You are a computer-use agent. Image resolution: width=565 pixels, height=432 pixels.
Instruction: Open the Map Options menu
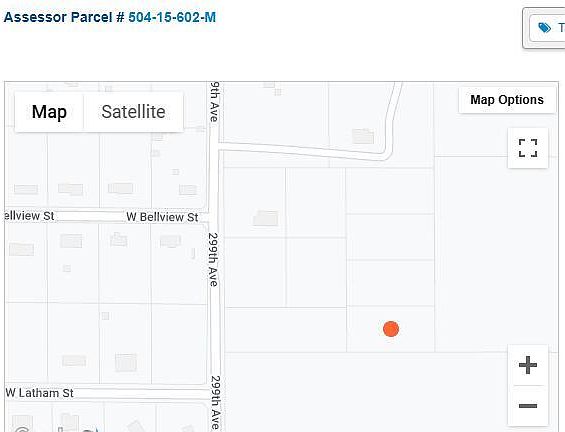(507, 100)
